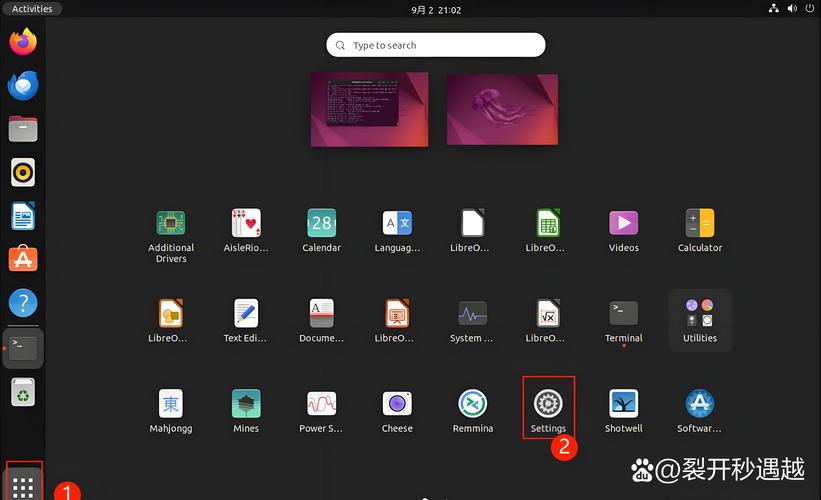The height and width of the screenshot is (500, 821).
Task: Open Terminal from the app grid
Action: point(624,320)
